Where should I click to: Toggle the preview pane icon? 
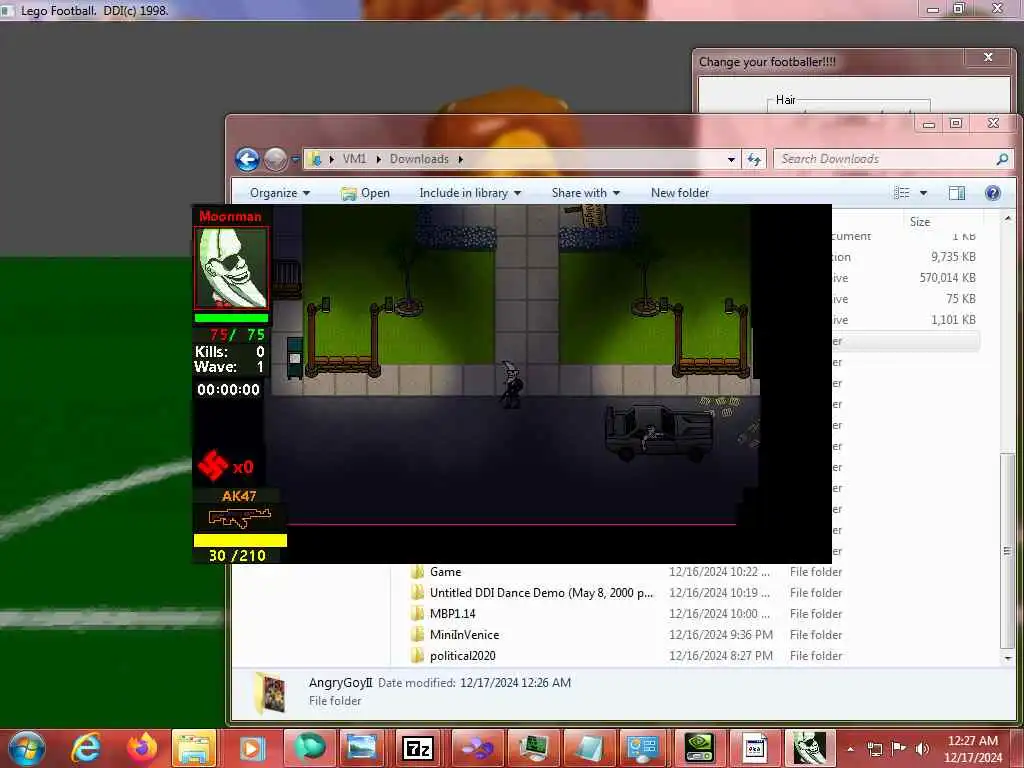(957, 193)
